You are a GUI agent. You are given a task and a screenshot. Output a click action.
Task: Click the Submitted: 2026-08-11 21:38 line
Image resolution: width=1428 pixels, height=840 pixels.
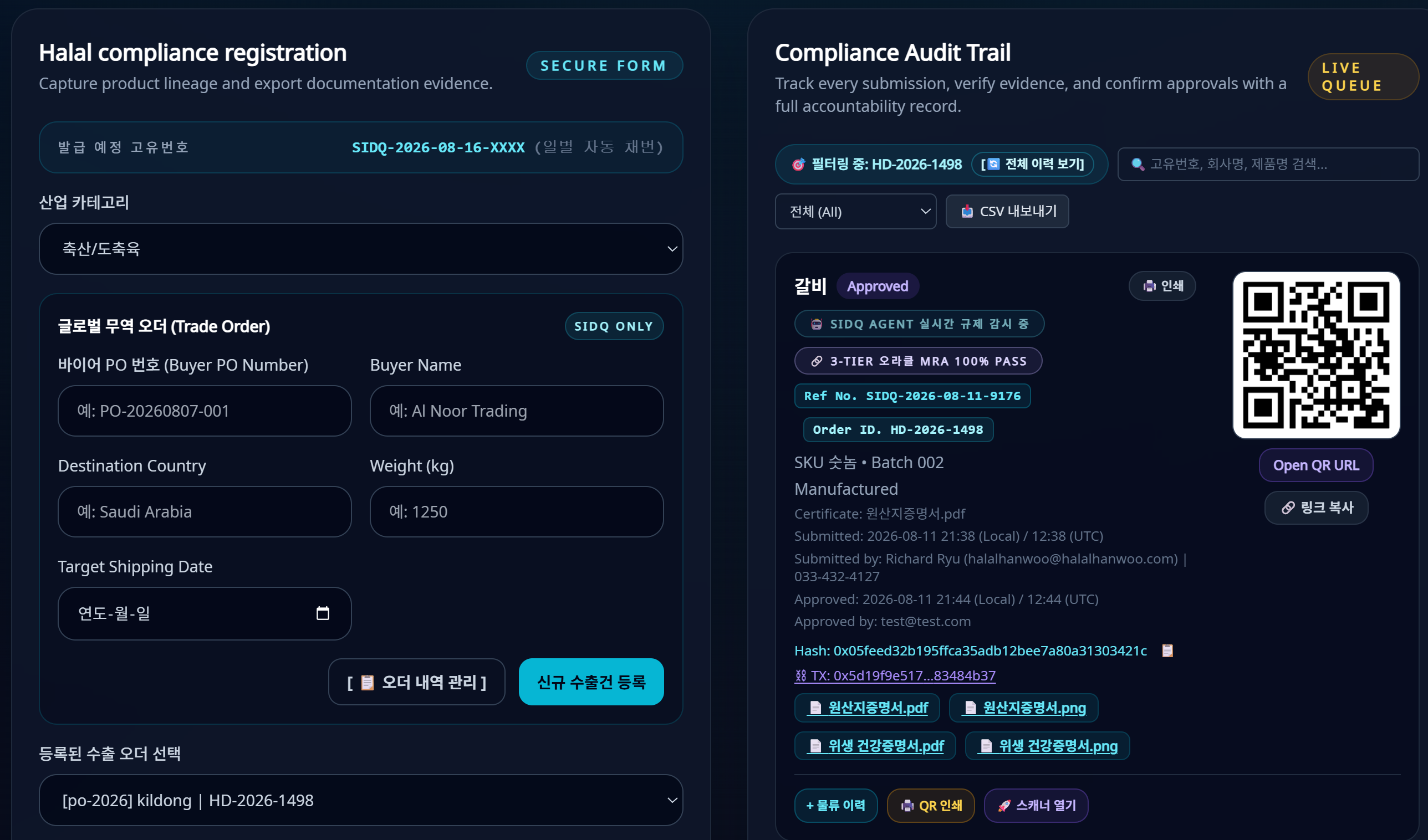click(948, 535)
